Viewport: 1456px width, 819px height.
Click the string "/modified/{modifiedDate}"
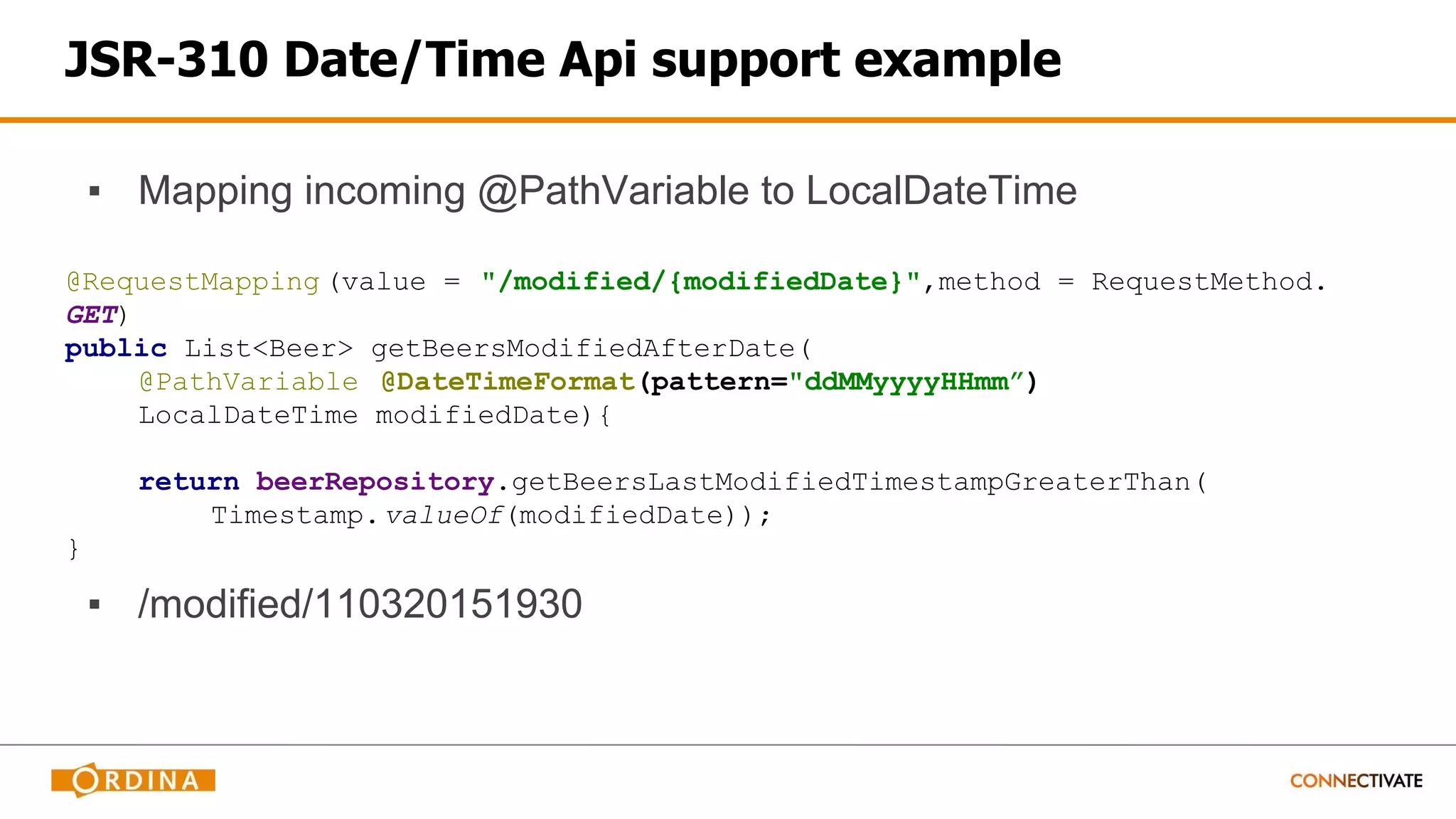702,282
